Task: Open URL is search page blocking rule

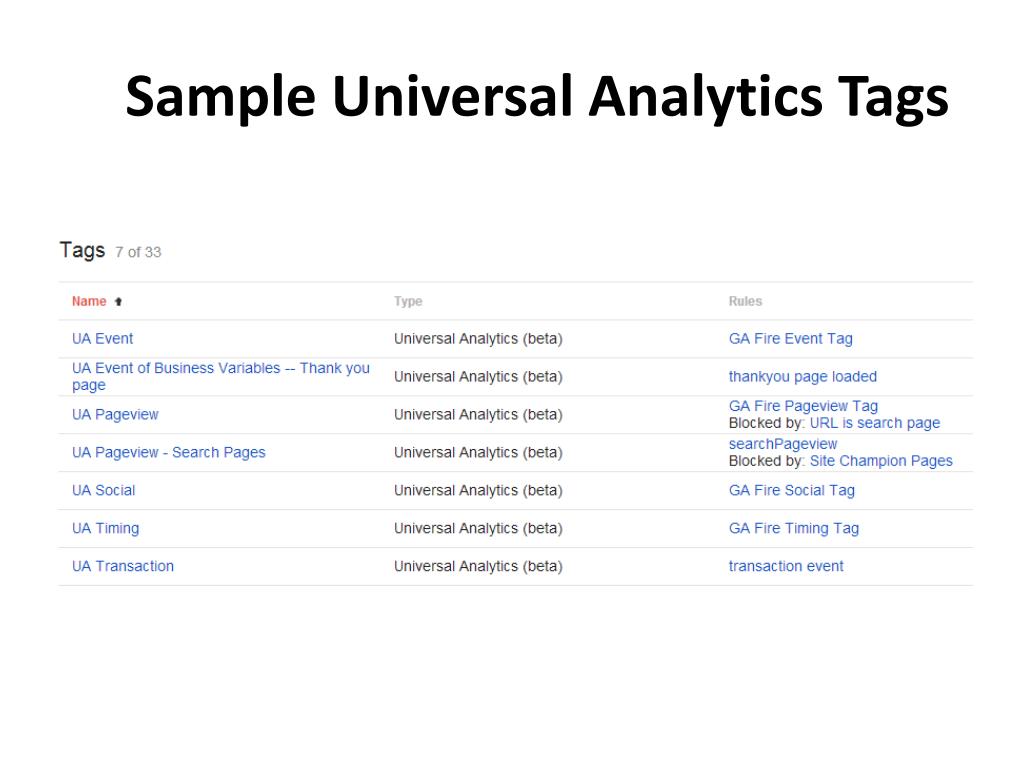Action: [874, 423]
